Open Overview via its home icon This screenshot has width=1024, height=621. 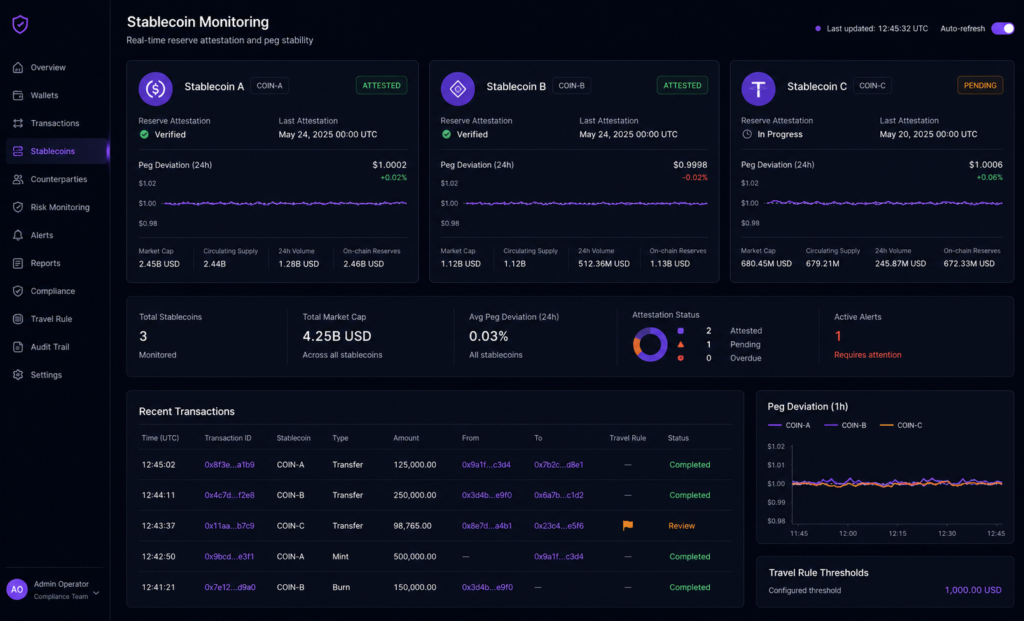[18, 67]
